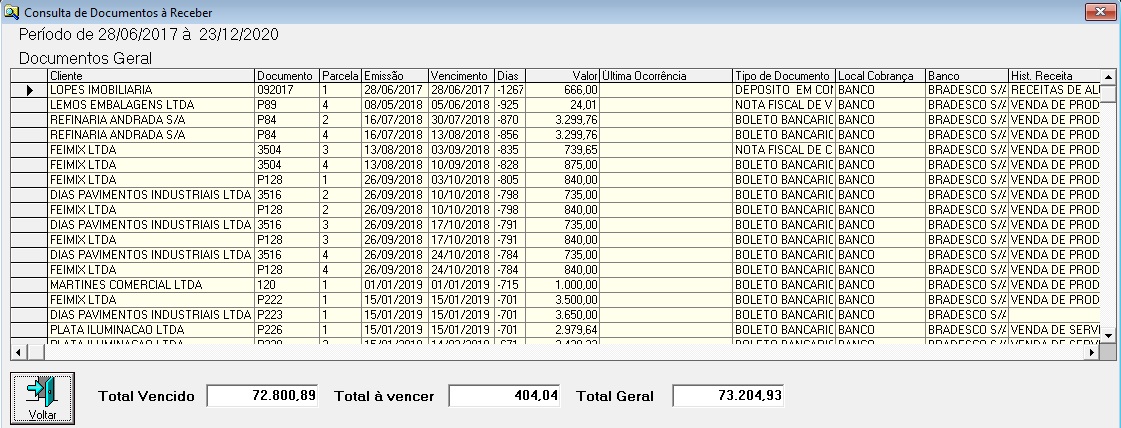Click the Voltar back button
Viewport: 1121px width, 428px height.
click(42, 398)
